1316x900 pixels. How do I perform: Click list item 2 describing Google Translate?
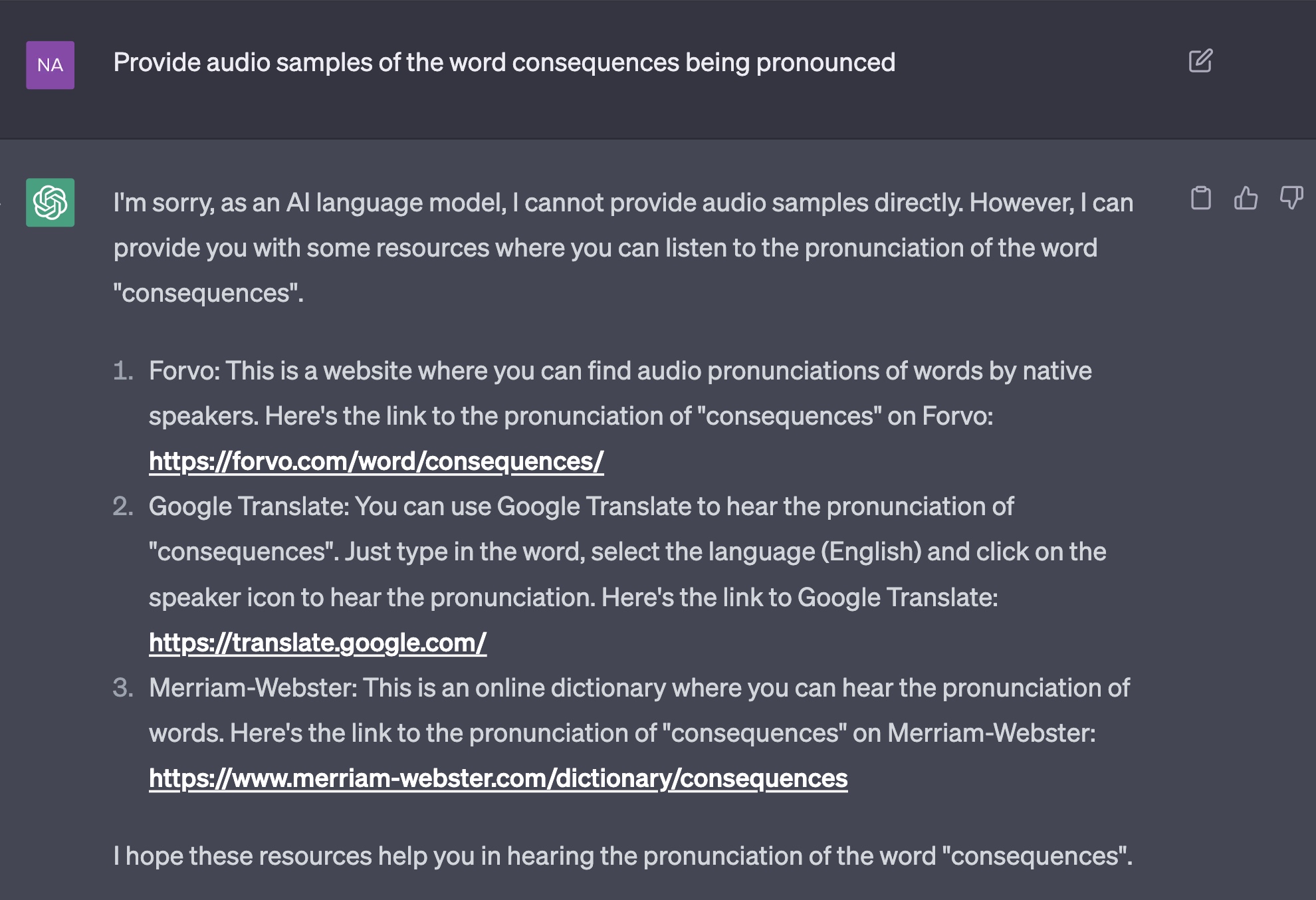tap(627, 574)
